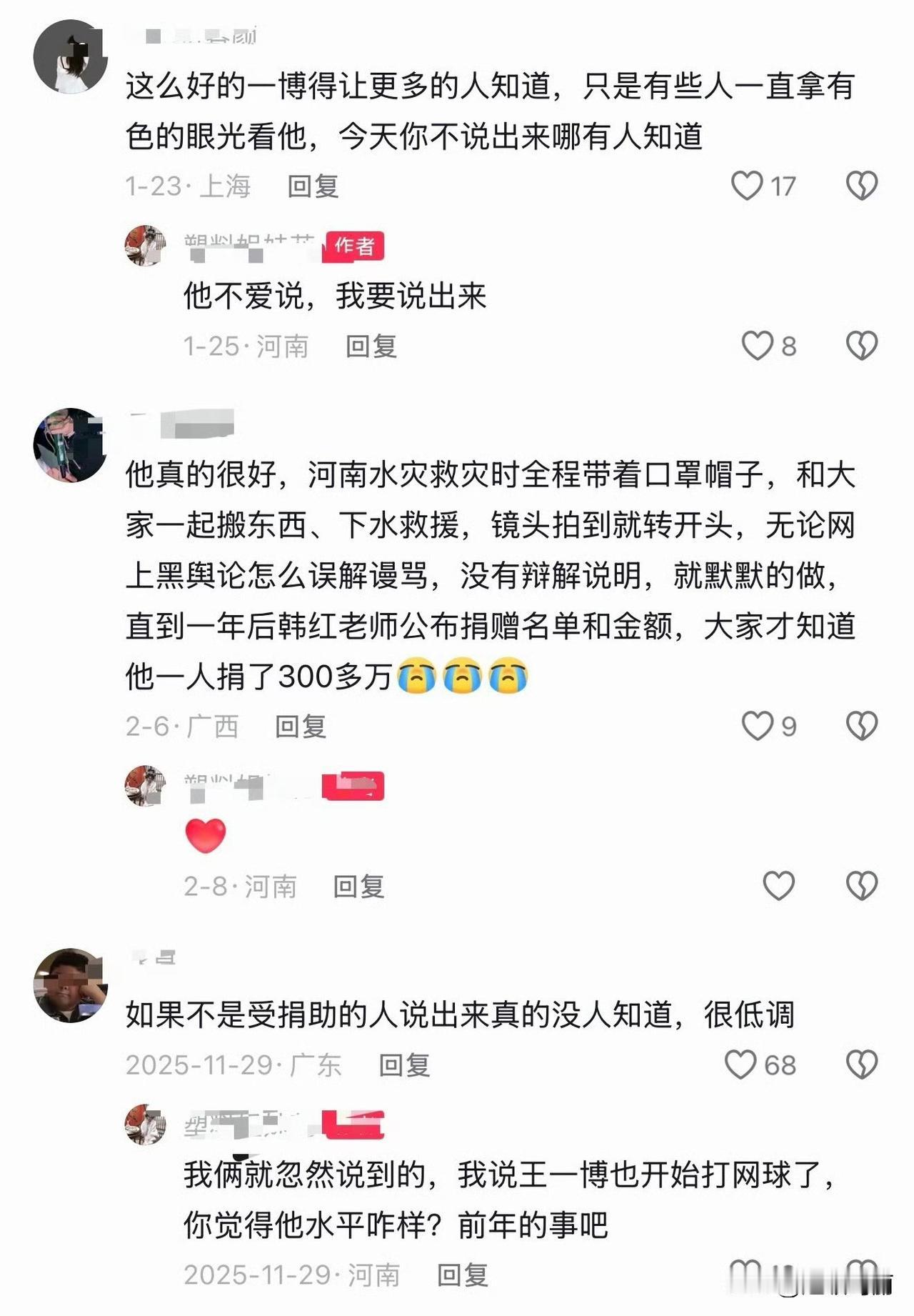Like the red heart reply from 2-8
914x1316 pixels.
pos(779,887)
